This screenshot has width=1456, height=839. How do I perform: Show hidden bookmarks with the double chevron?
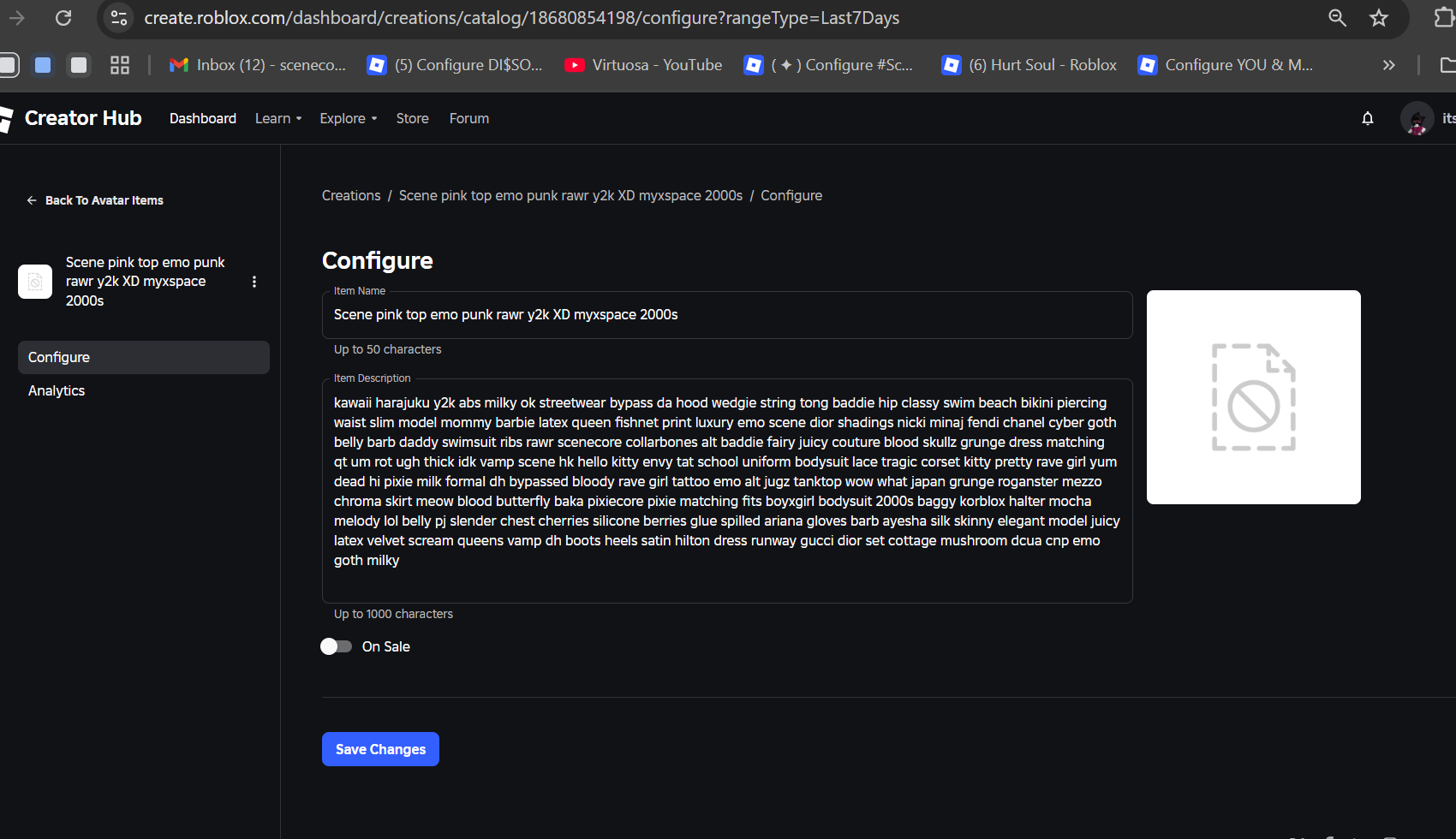click(1388, 65)
